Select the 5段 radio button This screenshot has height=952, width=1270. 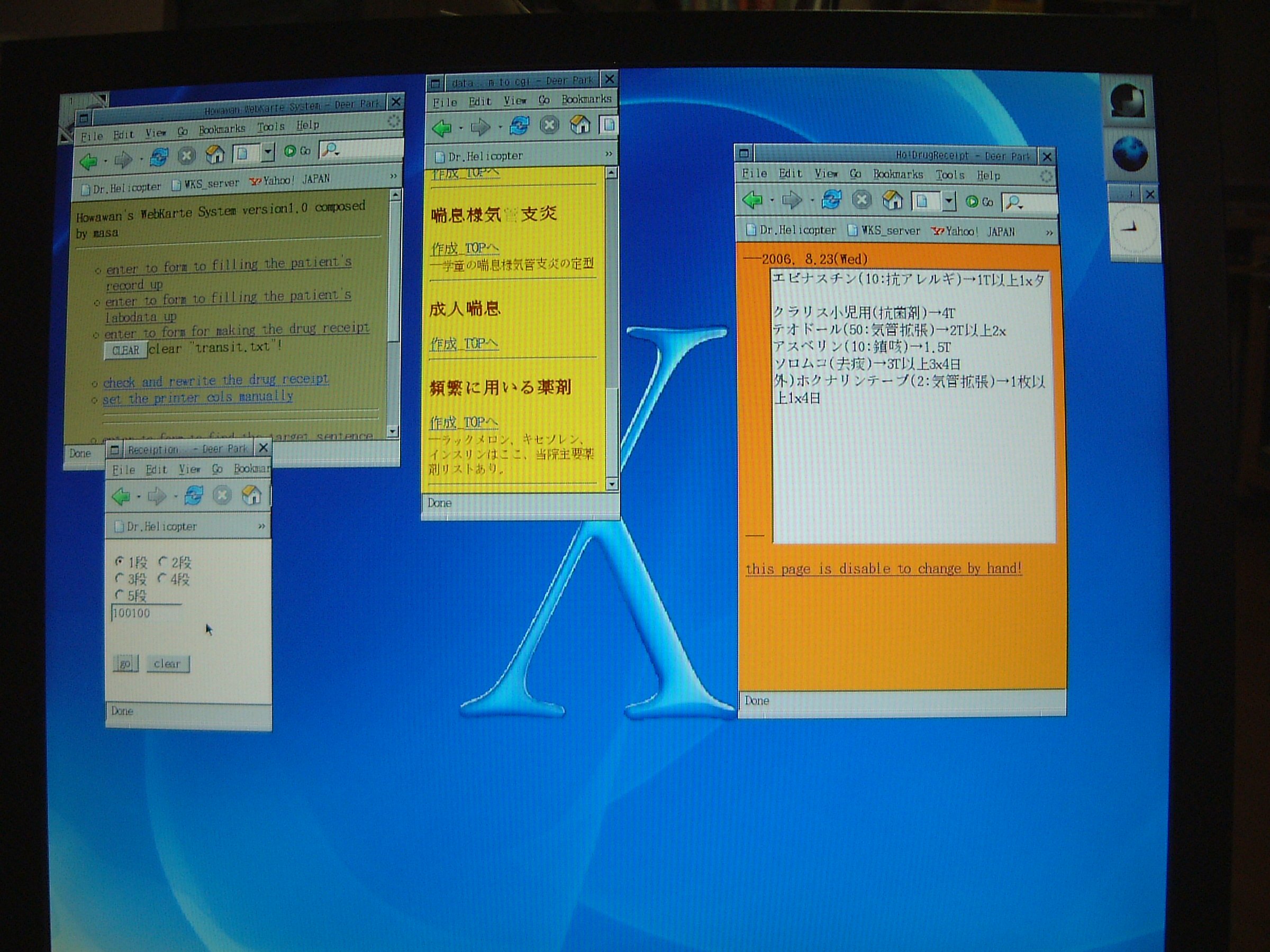pyautogui.click(x=119, y=594)
